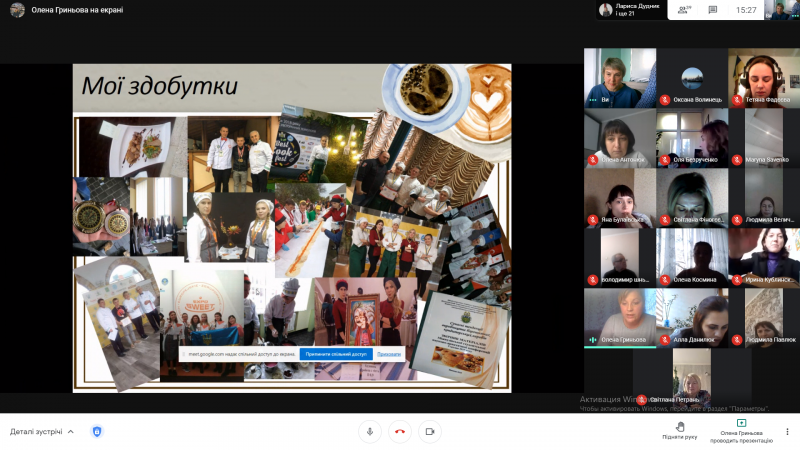Select Олена Космина participant tile

692,258
